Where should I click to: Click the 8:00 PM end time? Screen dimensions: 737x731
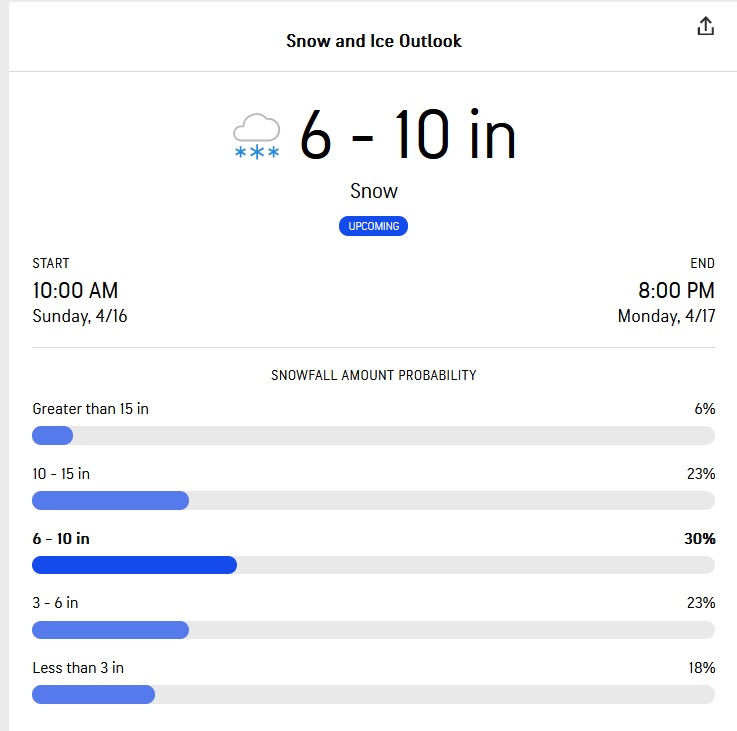(x=676, y=291)
